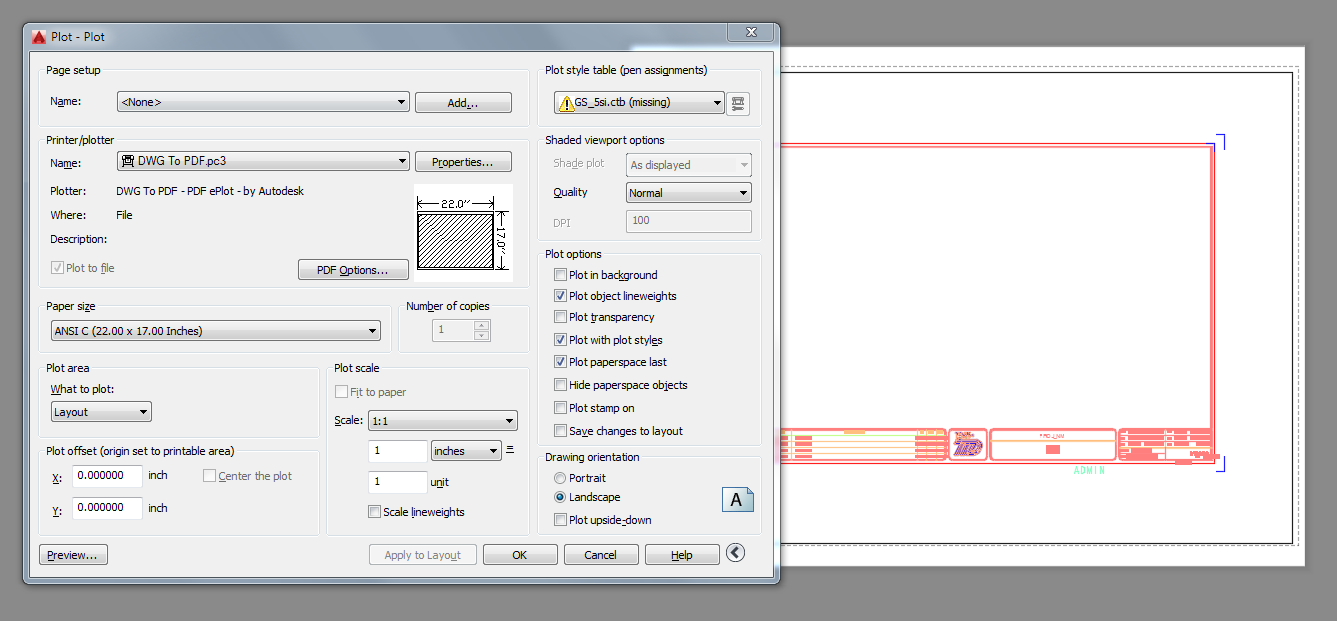Enable Plot transparency option
This screenshot has height=621, width=1337.
(x=560, y=317)
